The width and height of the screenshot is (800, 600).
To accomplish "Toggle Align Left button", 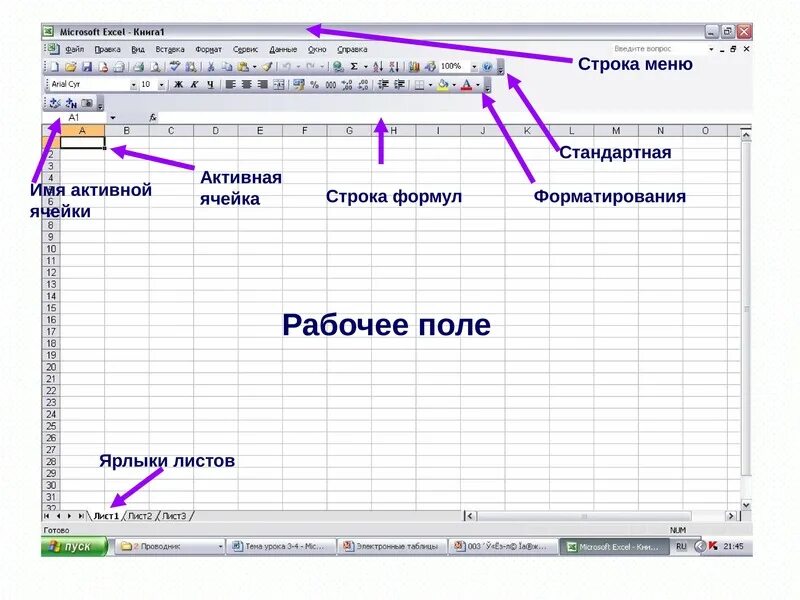I will pos(231,85).
